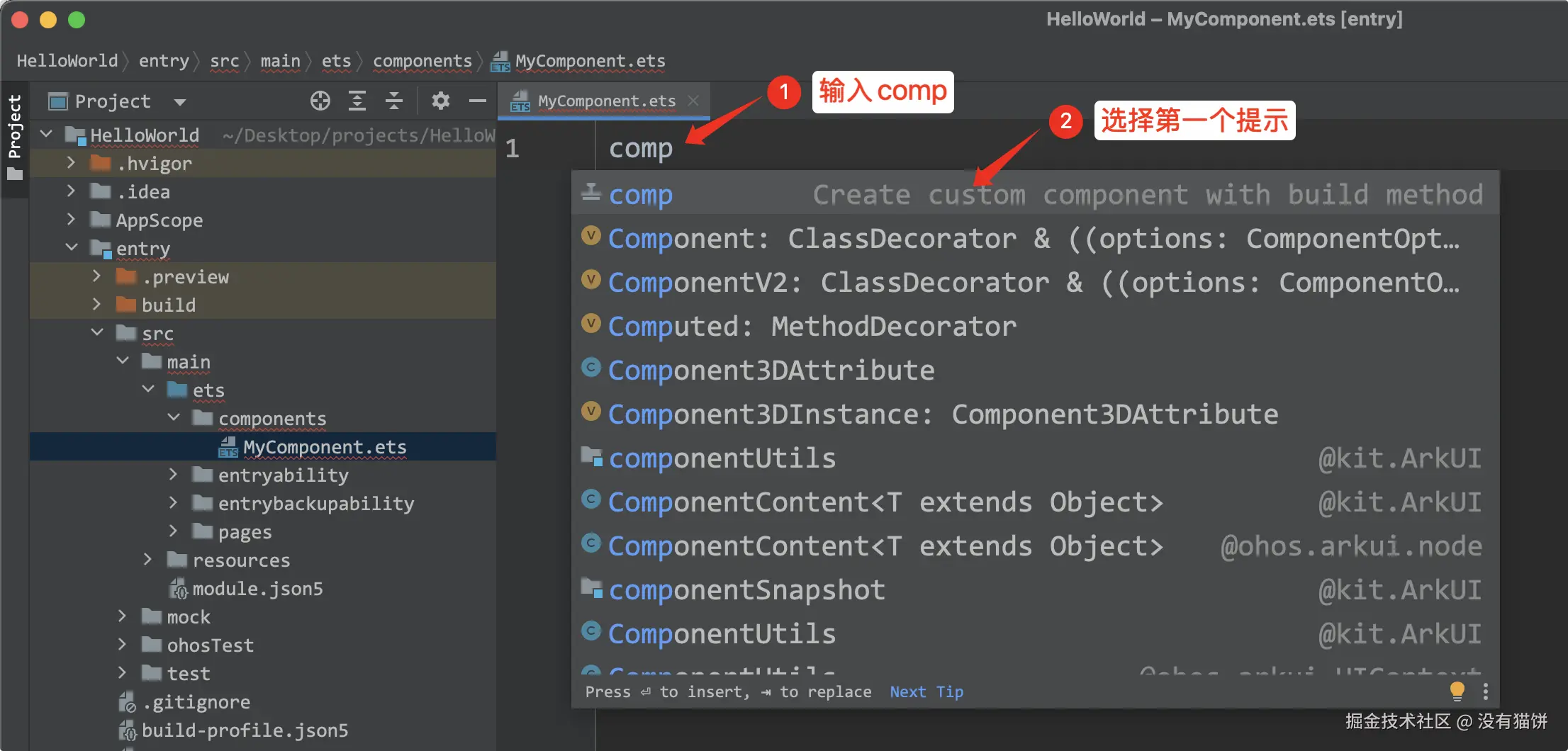Image resolution: width=1568 pixels, height=751 pixels.
Task: Select module.json5 in the project tree
Action: (x=257, y=589)
